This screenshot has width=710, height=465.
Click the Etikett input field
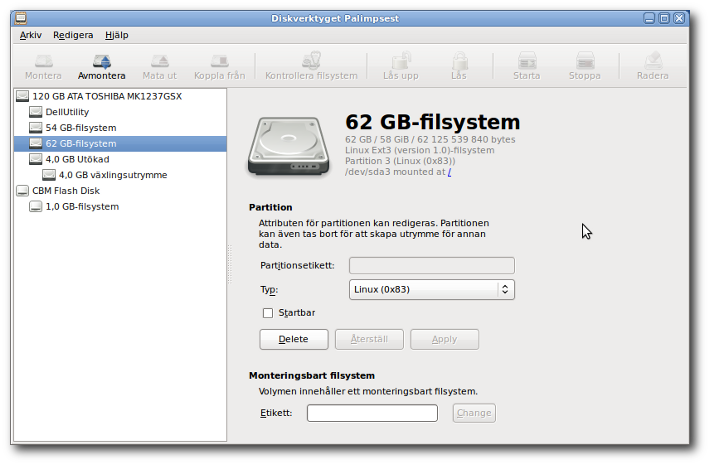click(x=372, y=413)
